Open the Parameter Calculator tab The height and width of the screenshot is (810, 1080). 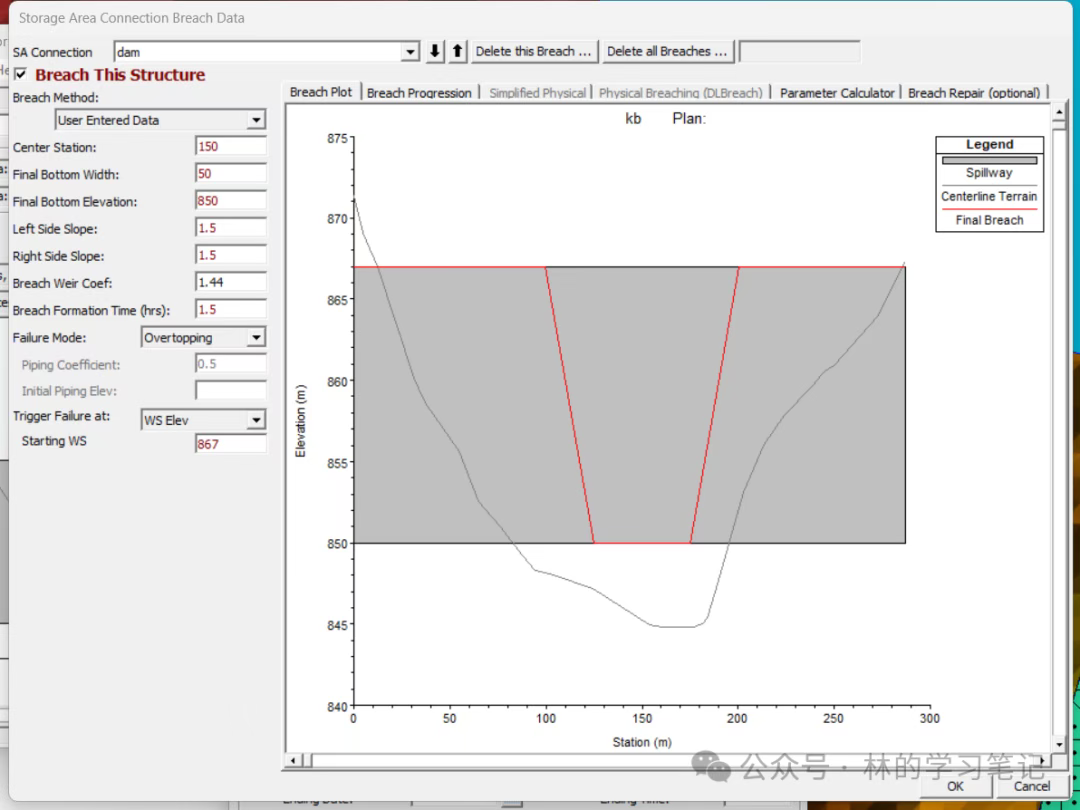point(837,93)
